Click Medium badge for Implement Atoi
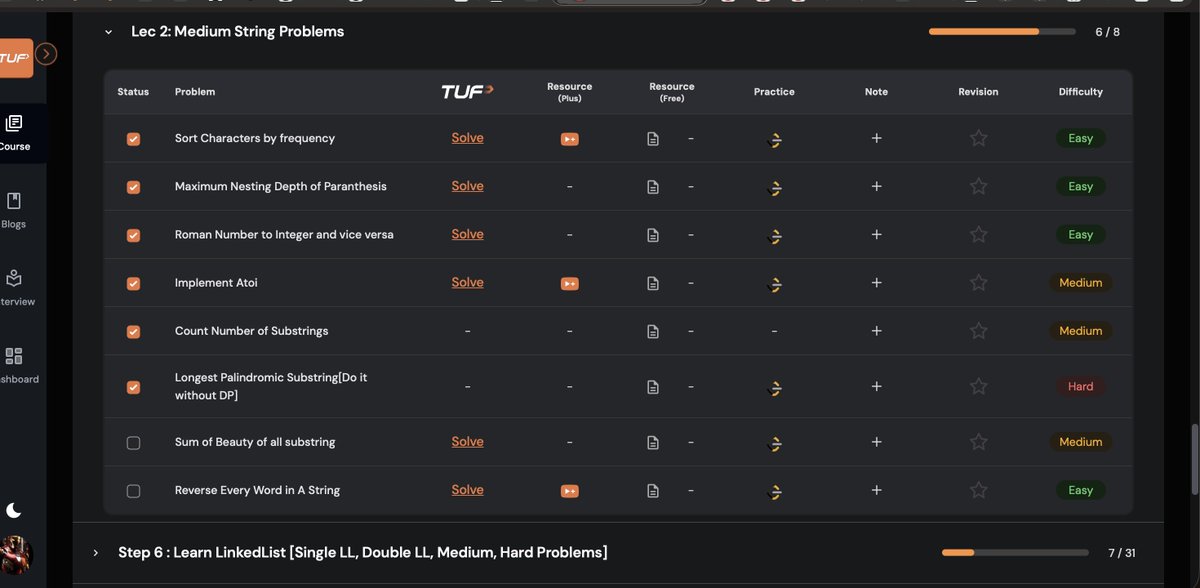 [x=1081, y=283]
